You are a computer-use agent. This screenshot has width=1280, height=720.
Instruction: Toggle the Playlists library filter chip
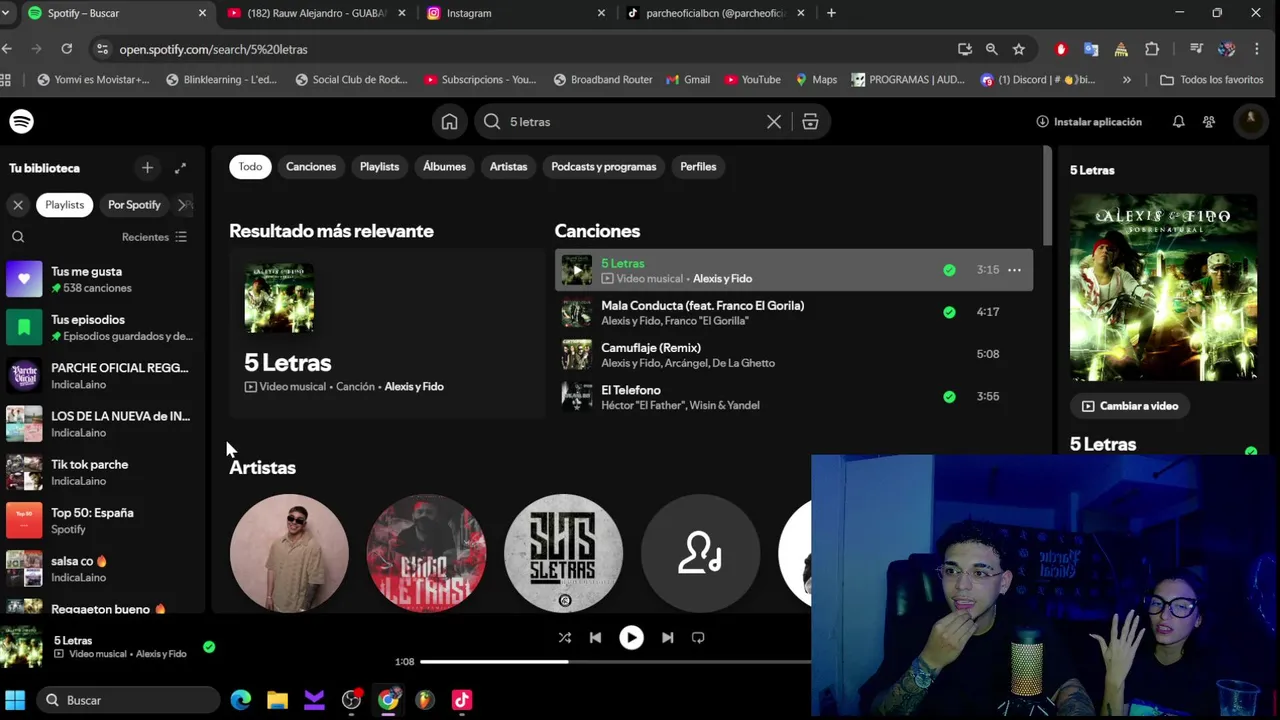pos(64,205)
